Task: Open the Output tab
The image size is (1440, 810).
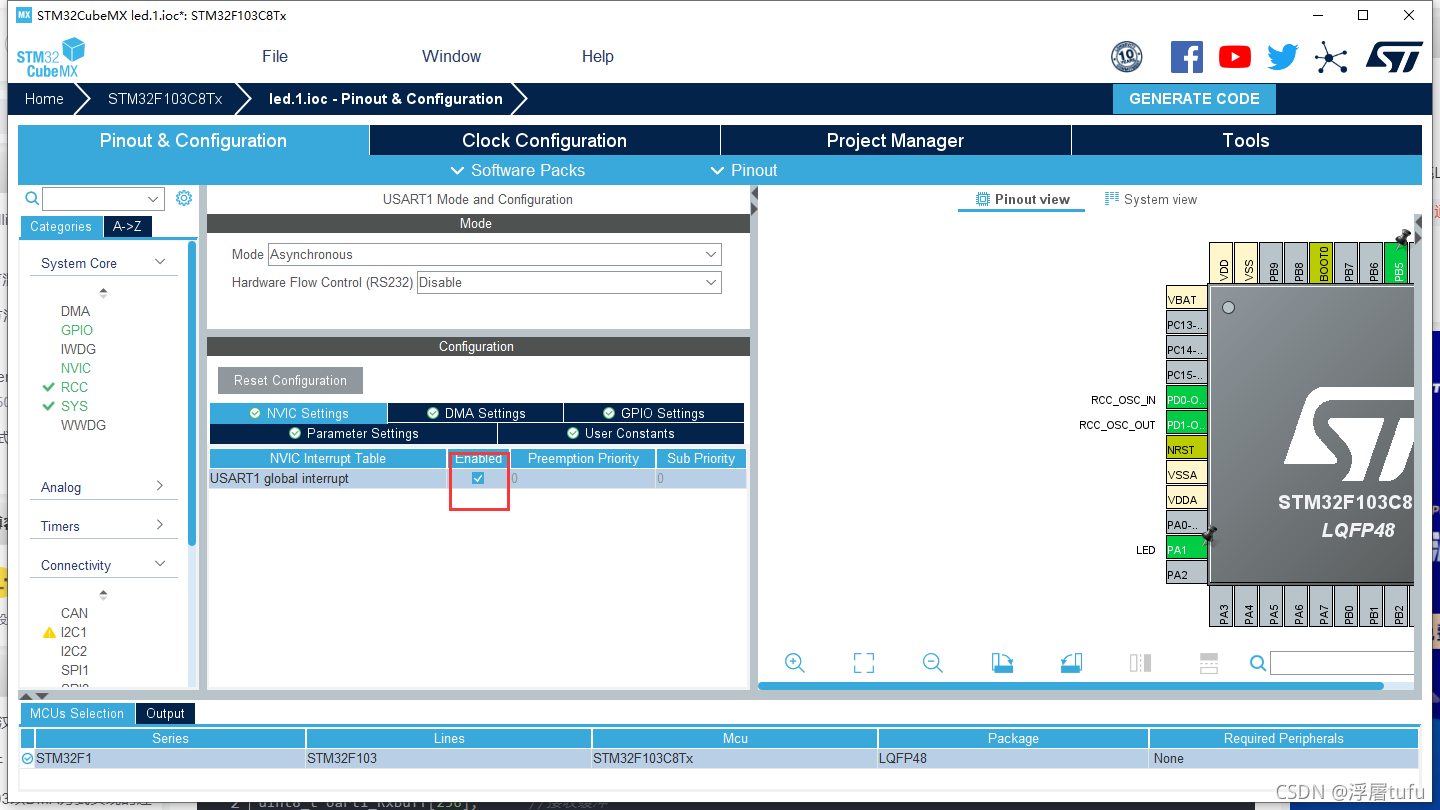Action: pyautogui.click(x=165, y=713)
